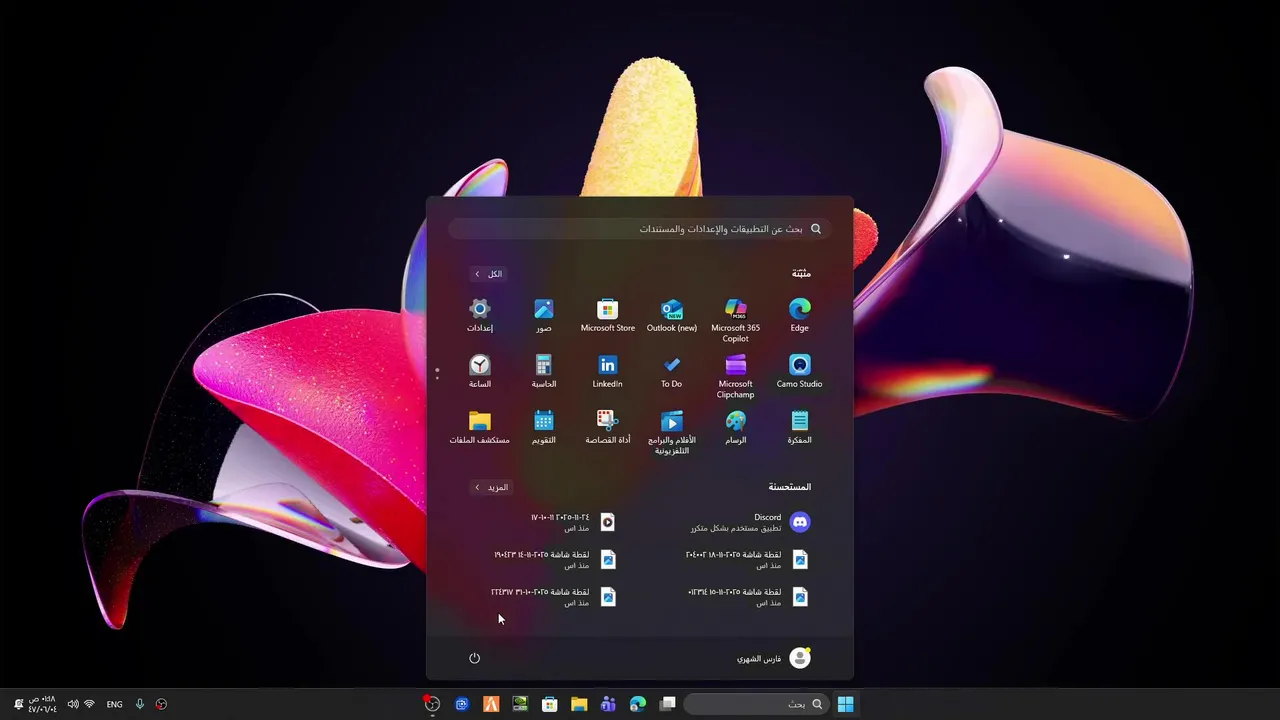
Task: Open the pinned إعدادات (Settings) gear
Action: pyautogui.click(x=479, y=315)
